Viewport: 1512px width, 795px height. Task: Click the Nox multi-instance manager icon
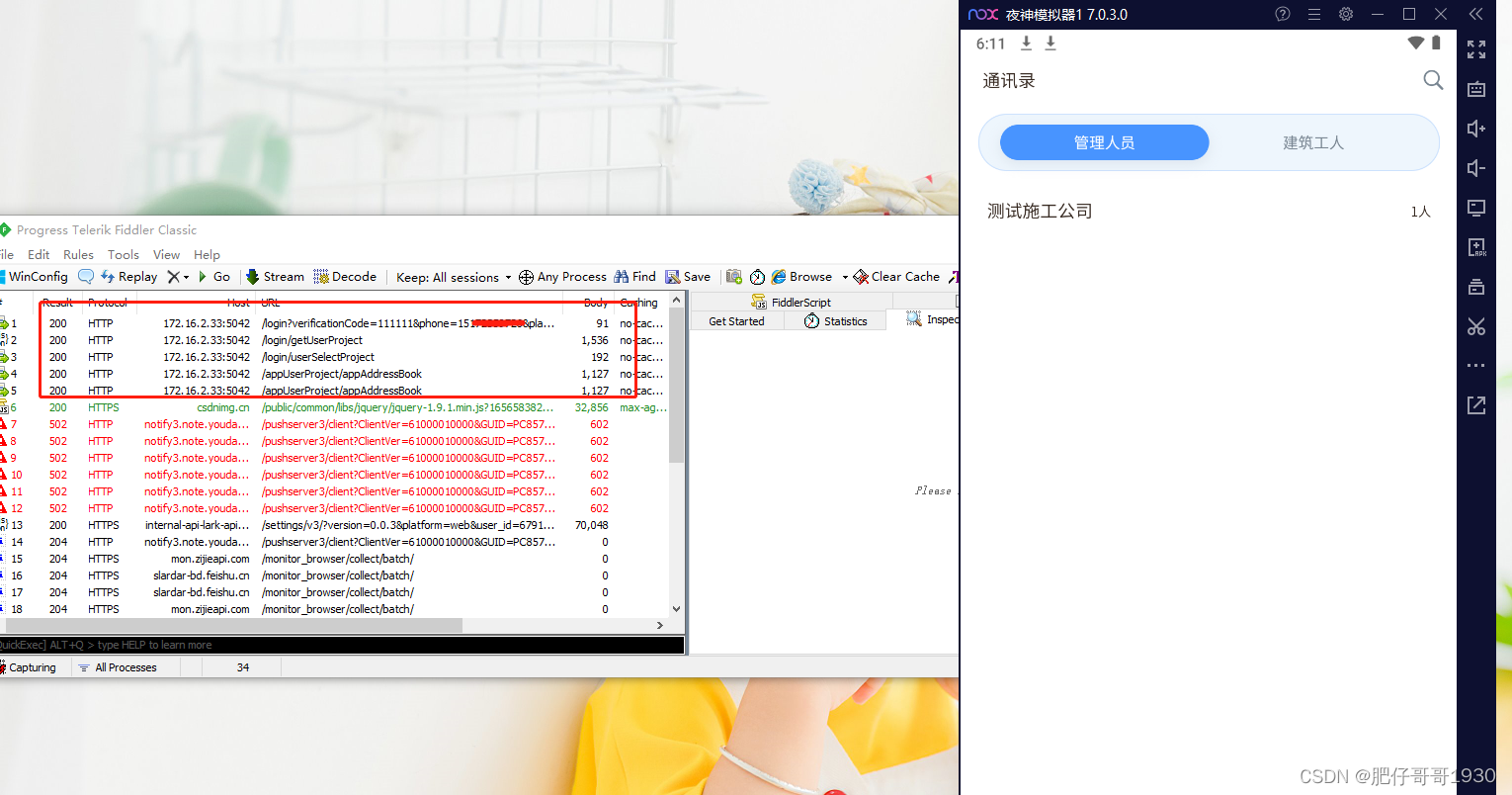[x=1476, y=287]
